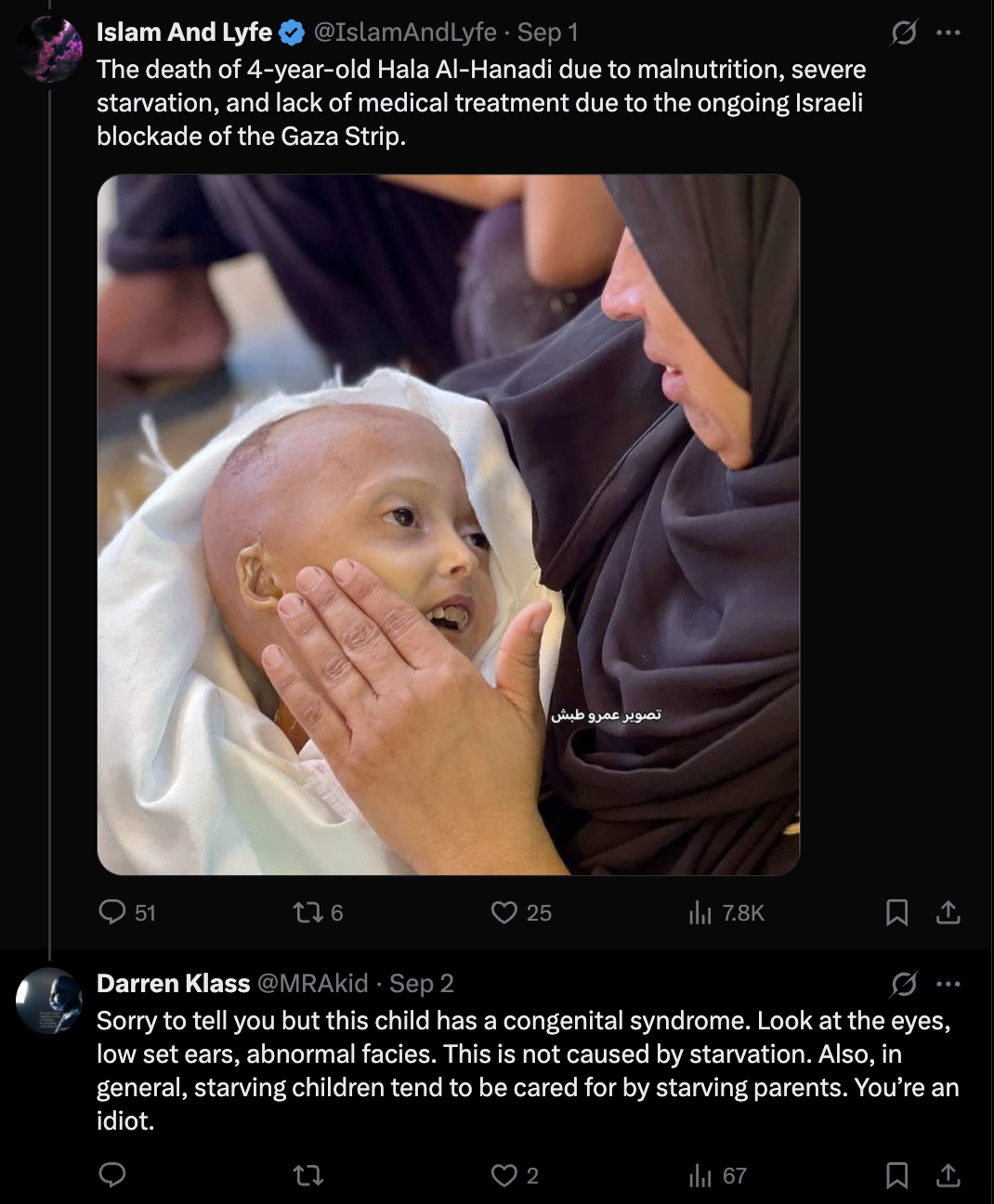Click Darren Klass's profile avatar
The width and height of the screenshot is (994, 1204).
coord(49,1001)
